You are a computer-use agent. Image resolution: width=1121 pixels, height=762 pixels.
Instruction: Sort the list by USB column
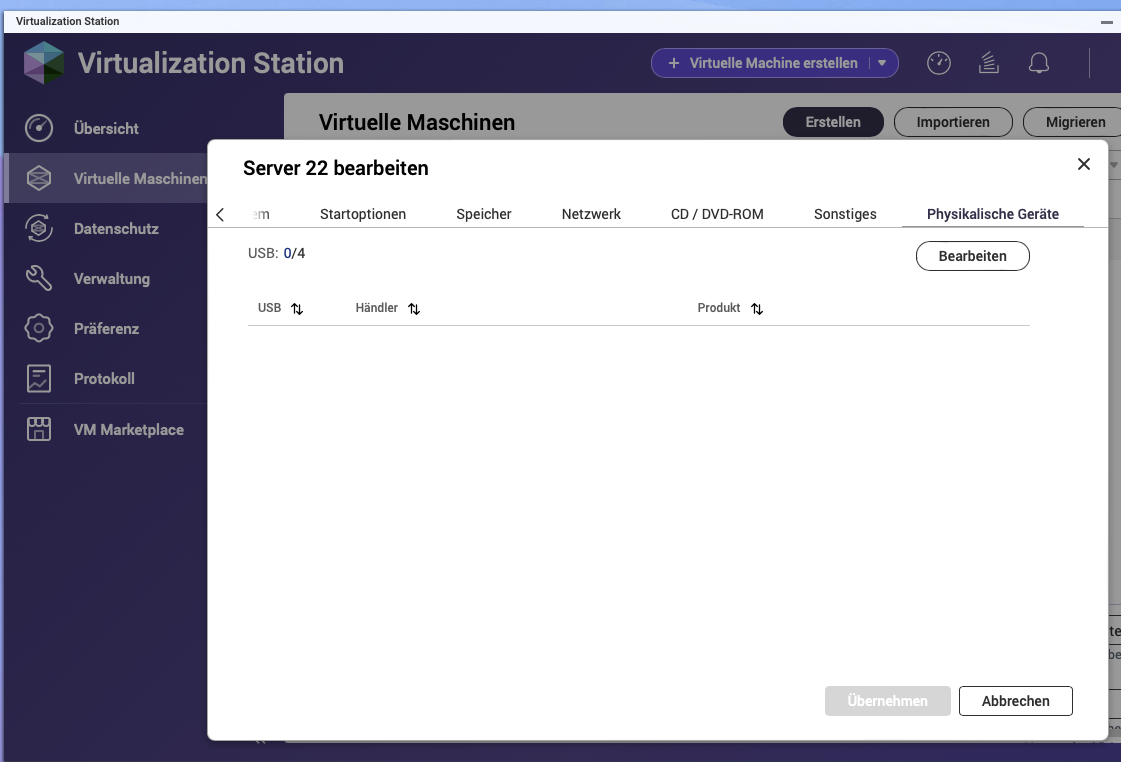297,309
